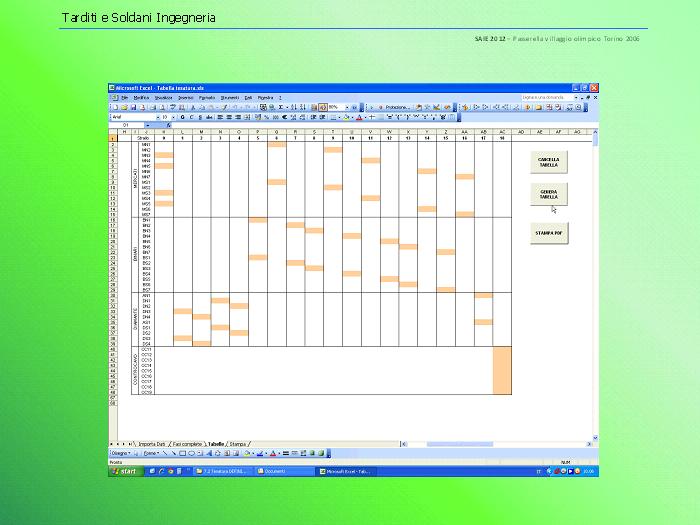700x525 pixels.
Task: Click the AutoSum sigma icon
Action: [281, 107]
